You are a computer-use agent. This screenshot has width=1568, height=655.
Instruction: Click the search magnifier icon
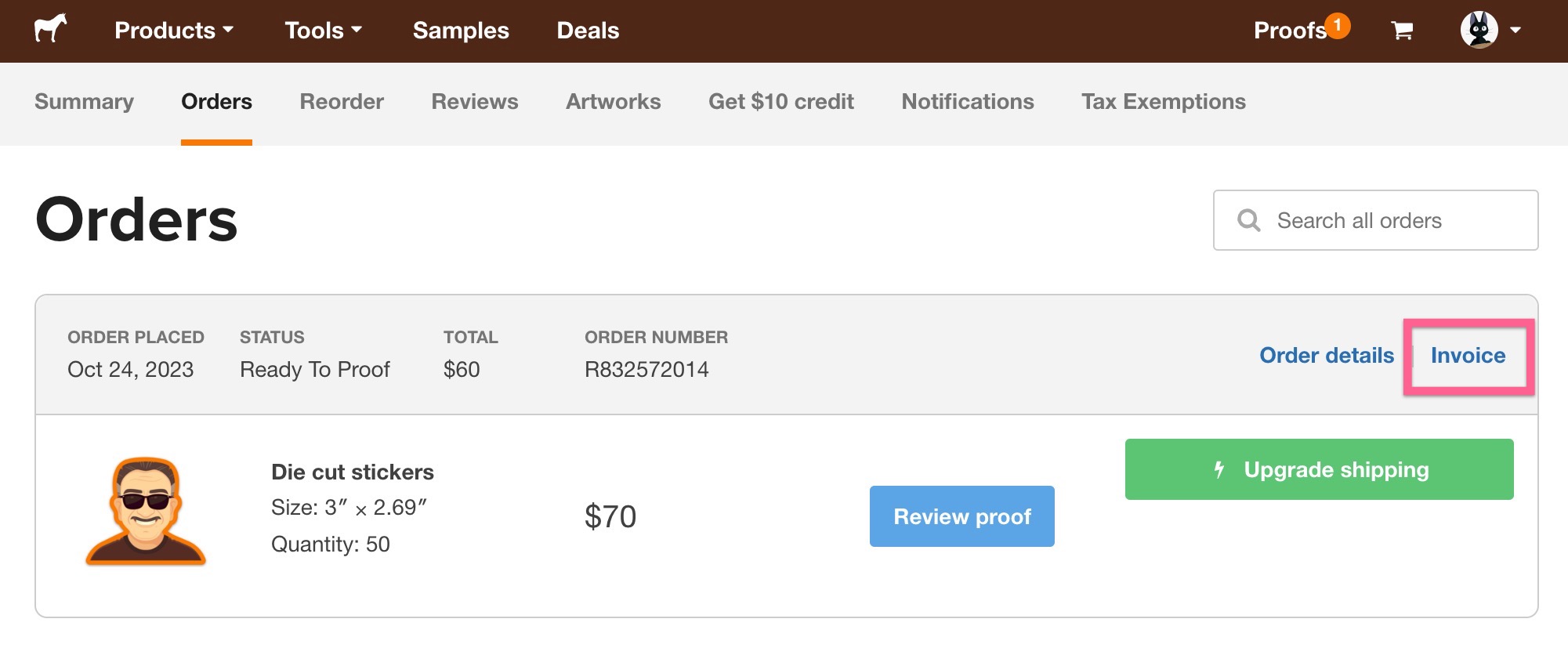pos(1249,220)
